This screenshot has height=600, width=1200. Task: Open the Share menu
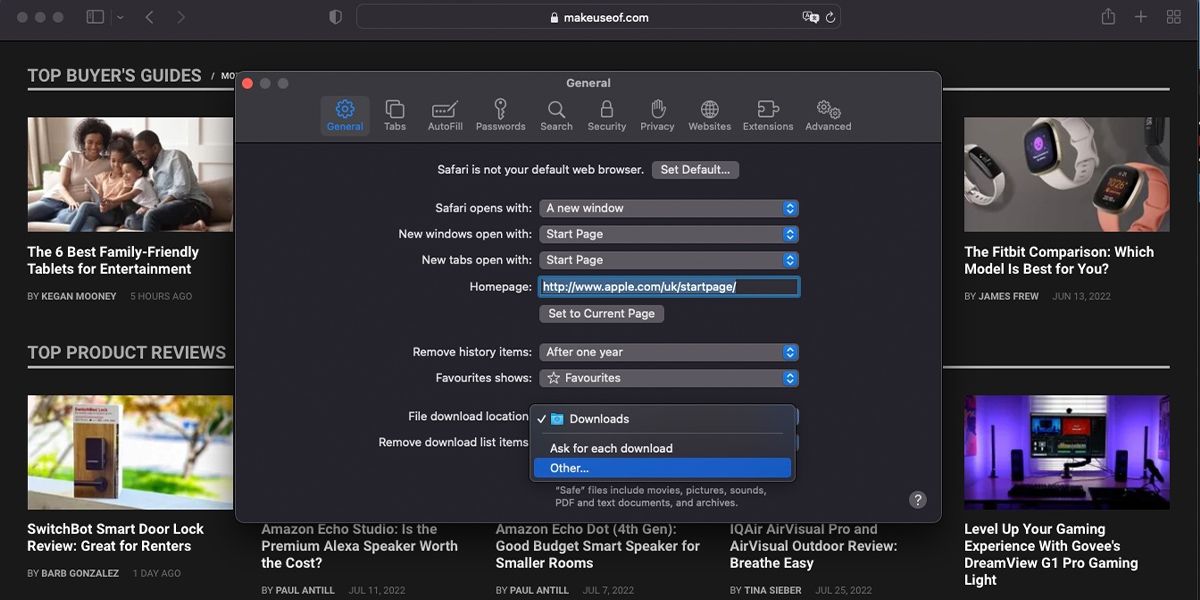coord(1108,17)
